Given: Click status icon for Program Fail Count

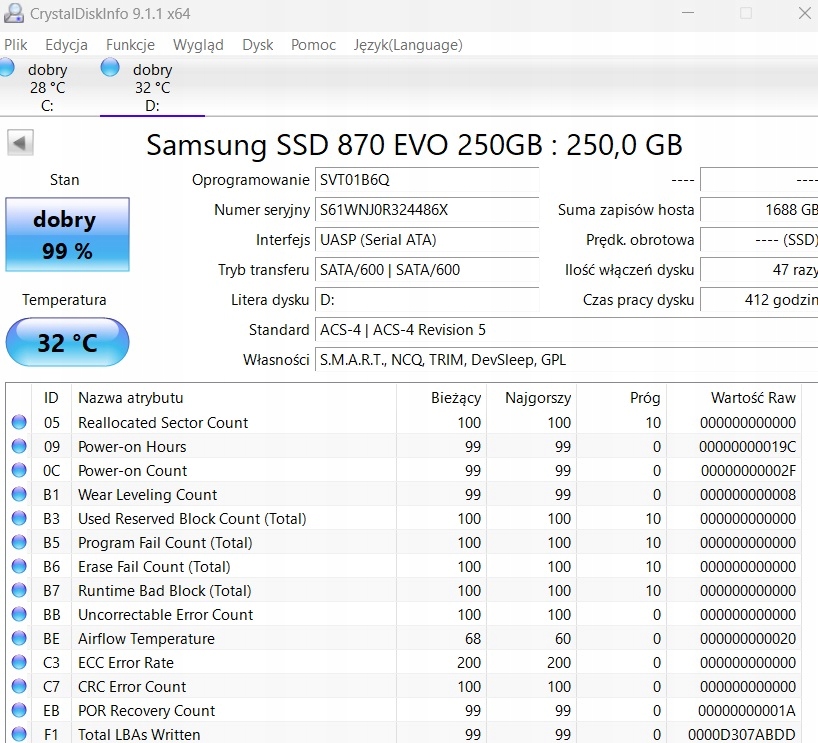Looking at the screenshot, I should 19,542.
